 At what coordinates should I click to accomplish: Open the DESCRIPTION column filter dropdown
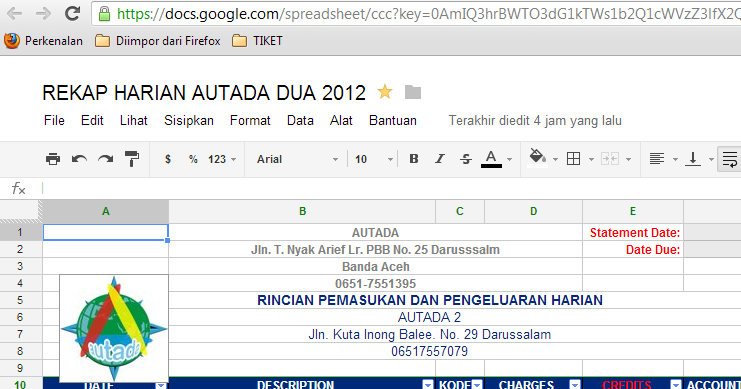click(428, 384)
